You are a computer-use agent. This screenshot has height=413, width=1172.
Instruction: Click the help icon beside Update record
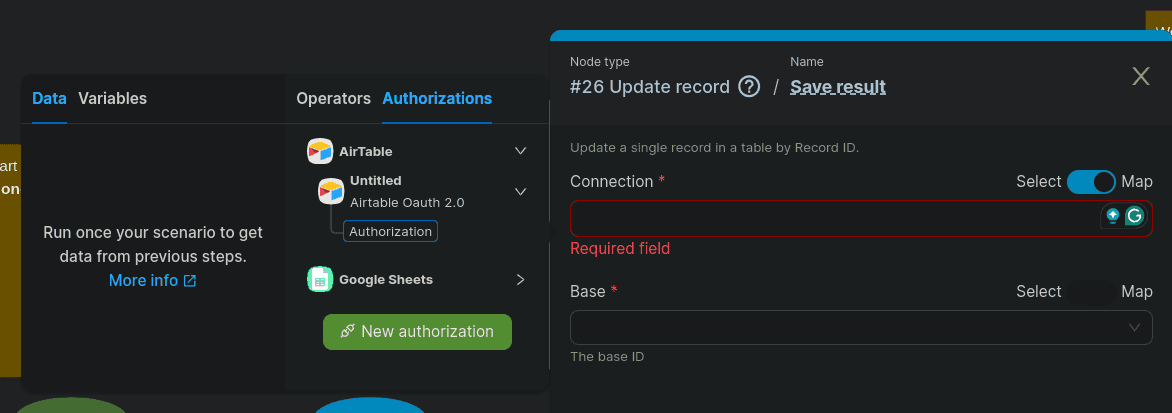point(749,87)
